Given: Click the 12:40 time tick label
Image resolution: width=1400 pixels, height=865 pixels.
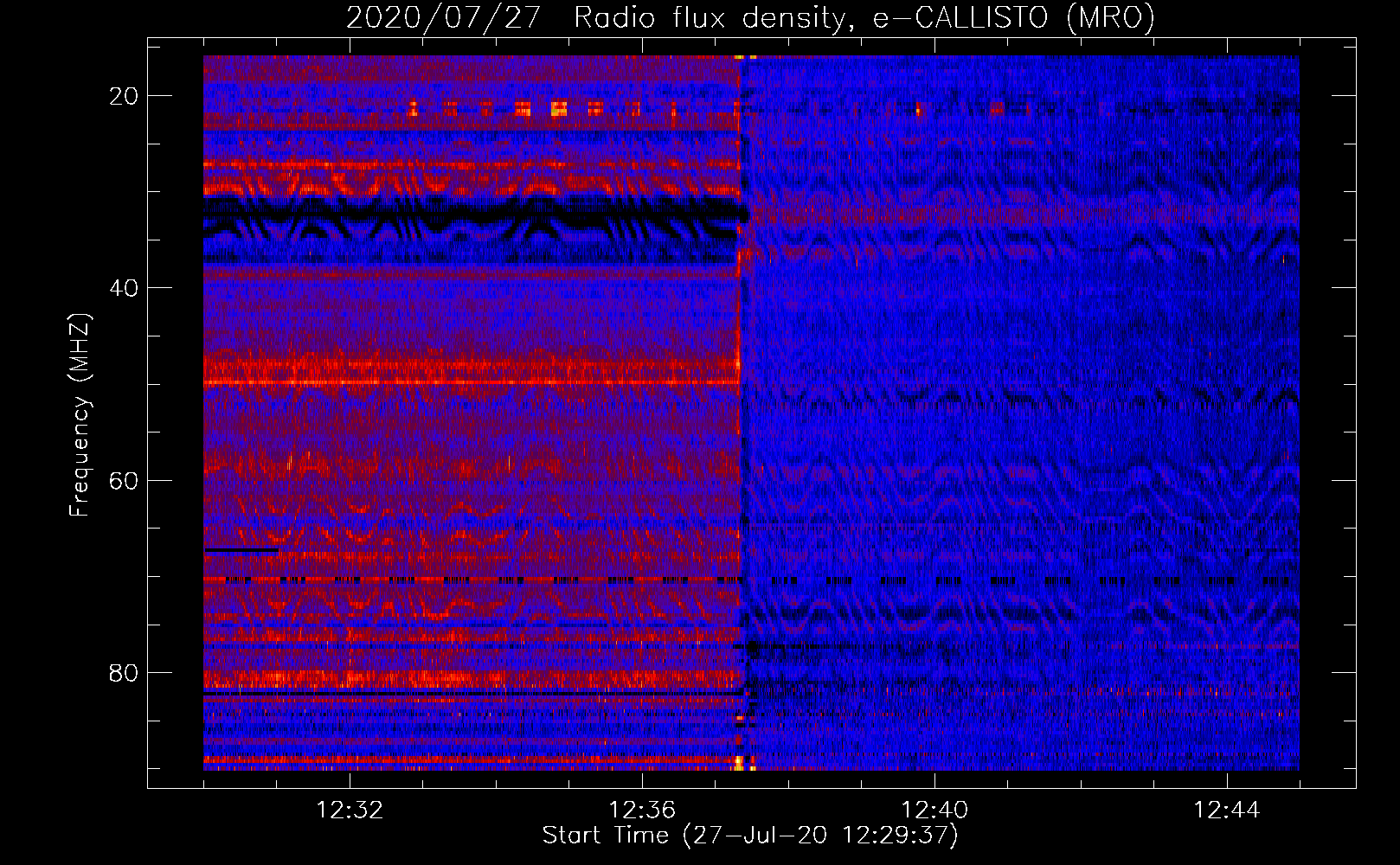Looking at the screenshot, I should [934, 811].
